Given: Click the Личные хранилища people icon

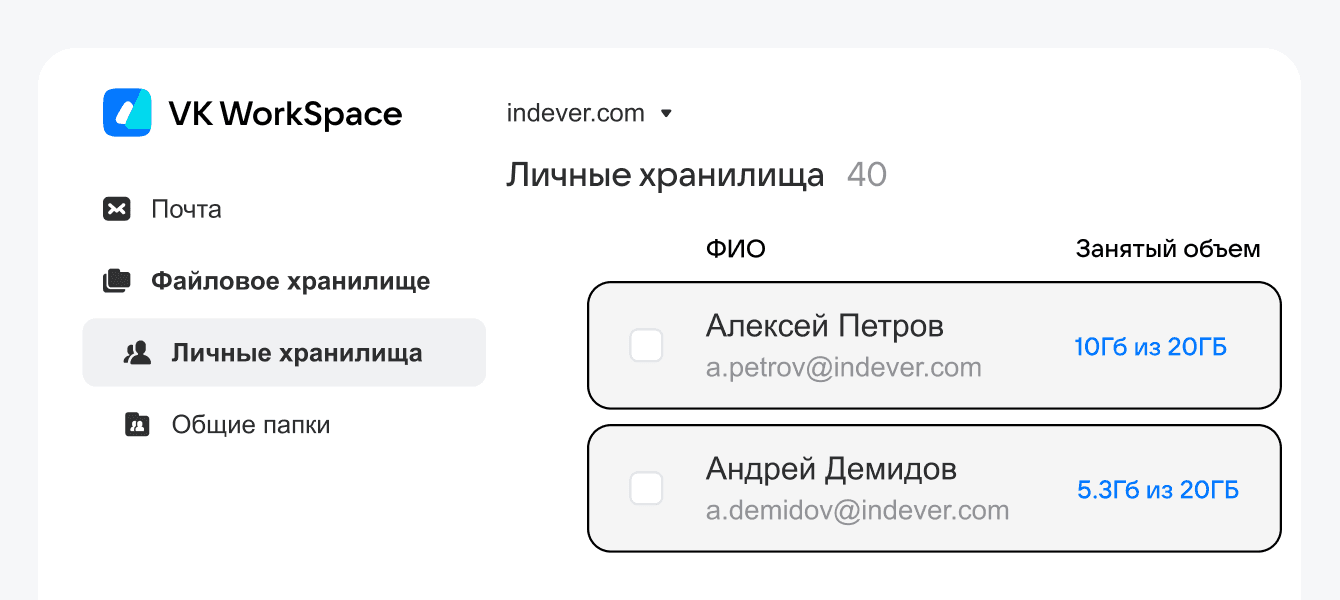Looking at the screenshot, I should tap(137, 353).
